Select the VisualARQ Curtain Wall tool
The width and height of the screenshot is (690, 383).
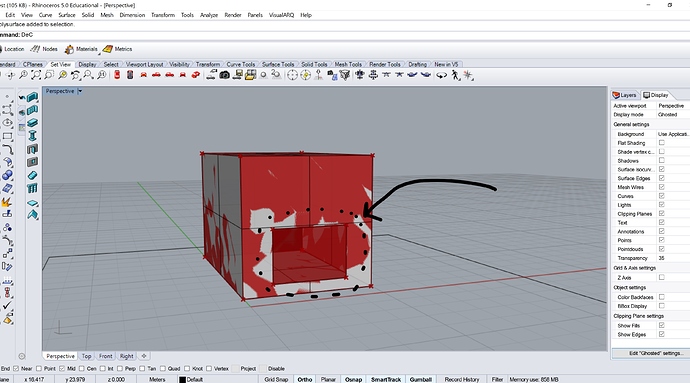pos(33,110)
